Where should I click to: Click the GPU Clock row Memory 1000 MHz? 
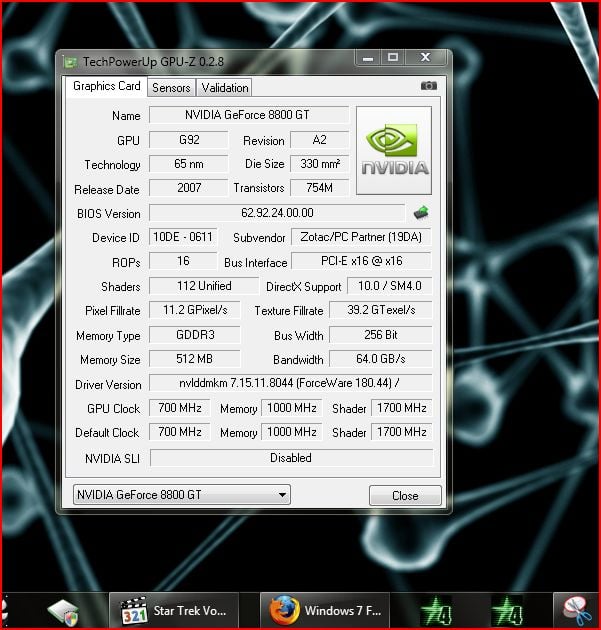pyautogui.click(x=292, y=408)
